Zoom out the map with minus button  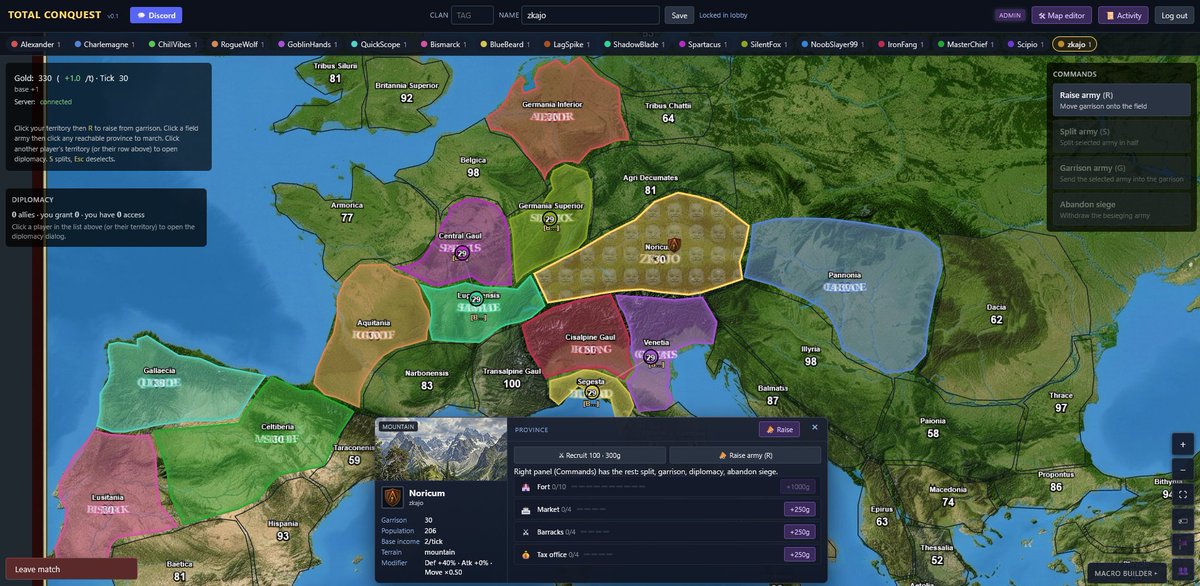(1183, 469)
